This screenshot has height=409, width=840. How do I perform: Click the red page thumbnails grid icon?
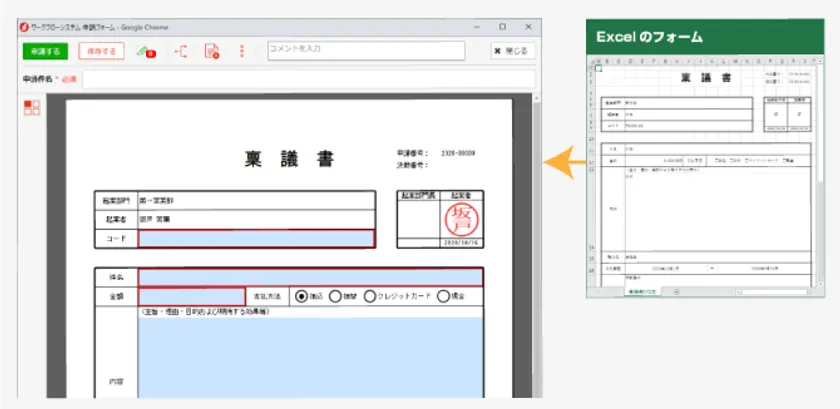point(32,107)
